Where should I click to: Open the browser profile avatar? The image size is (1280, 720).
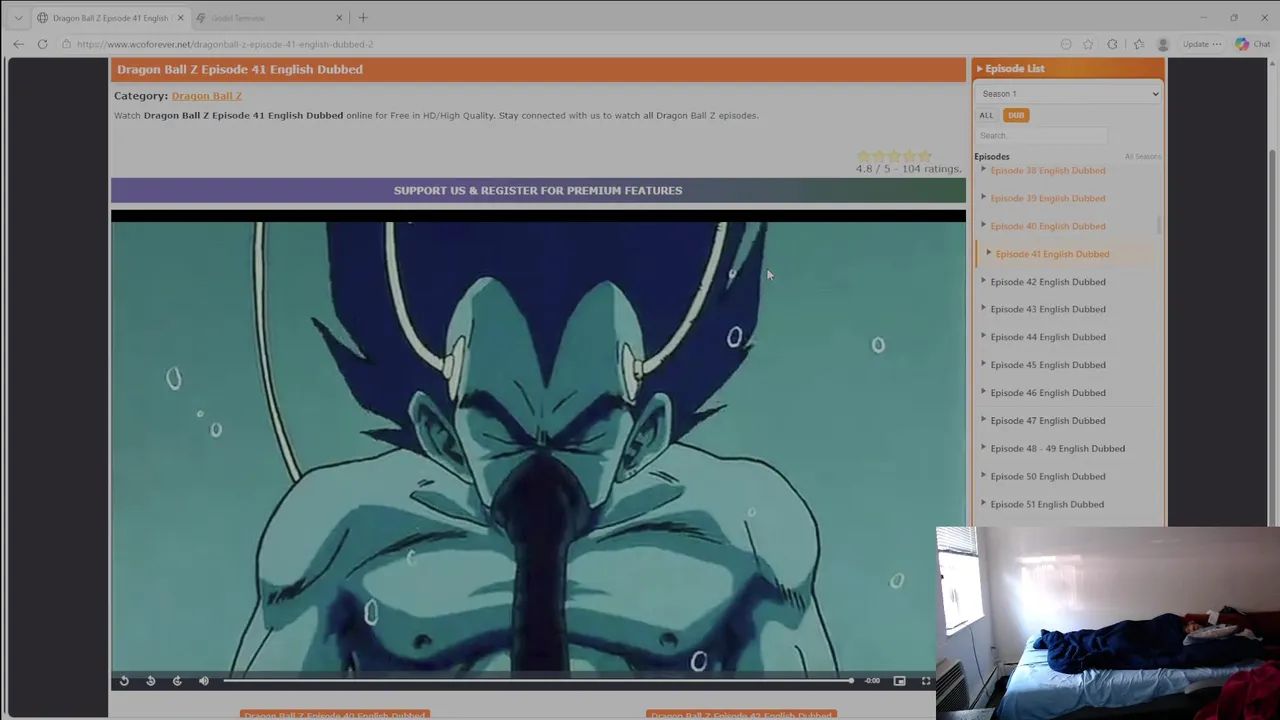pyautogui.click(x=1162, y=44)
